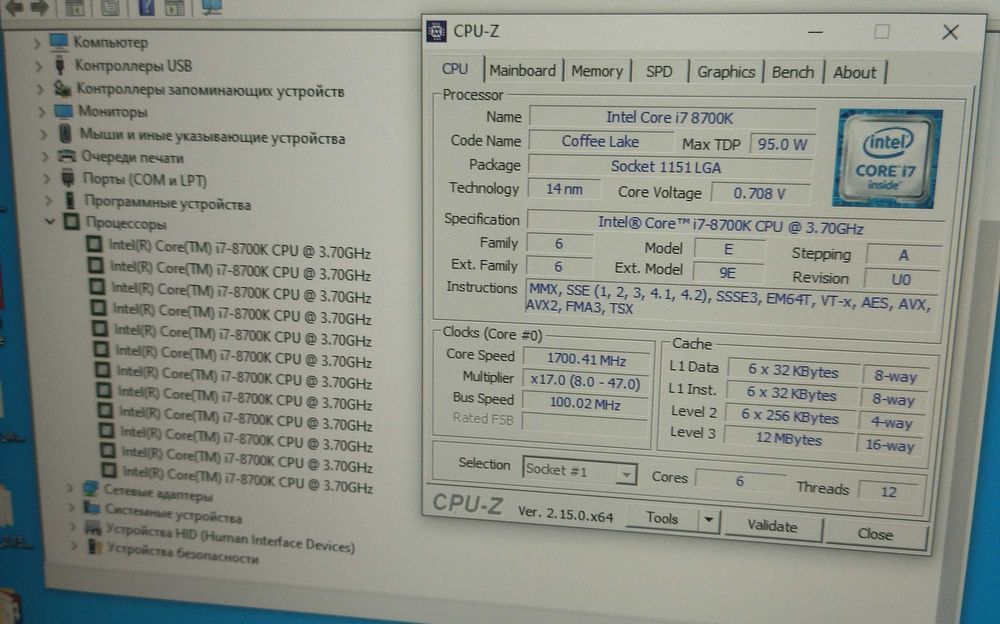Select Устройства безопасности tree item
Screen dimensions: 1000x624
(183, 553)
